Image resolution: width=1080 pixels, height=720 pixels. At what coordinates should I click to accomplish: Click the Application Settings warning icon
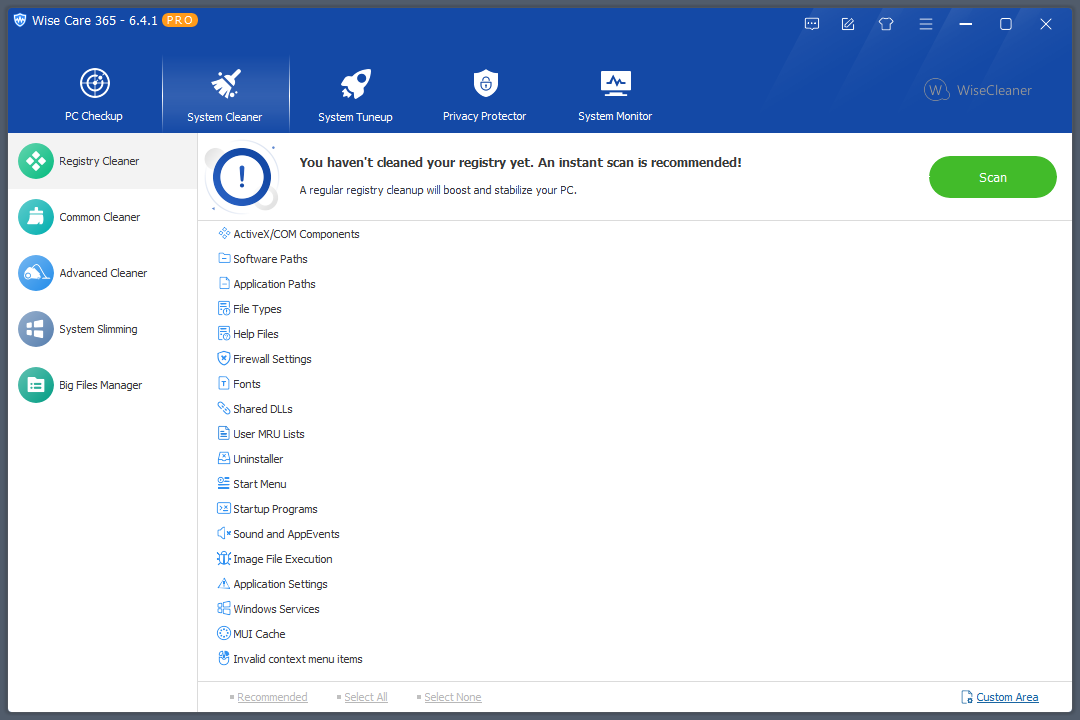224,584
